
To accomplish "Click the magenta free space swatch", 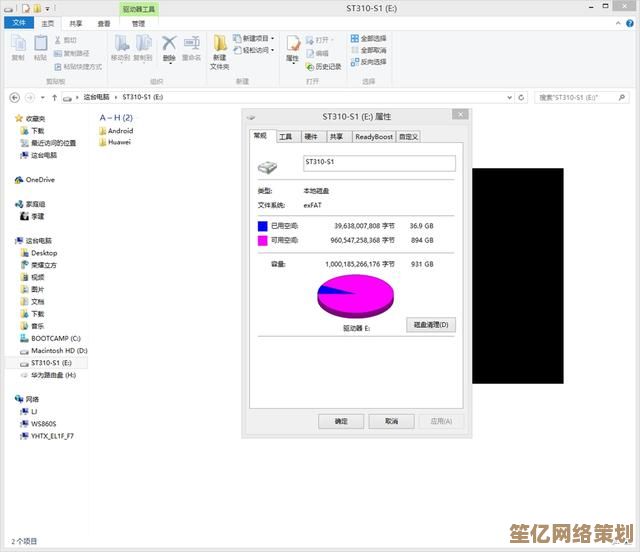I will (263, 240).
